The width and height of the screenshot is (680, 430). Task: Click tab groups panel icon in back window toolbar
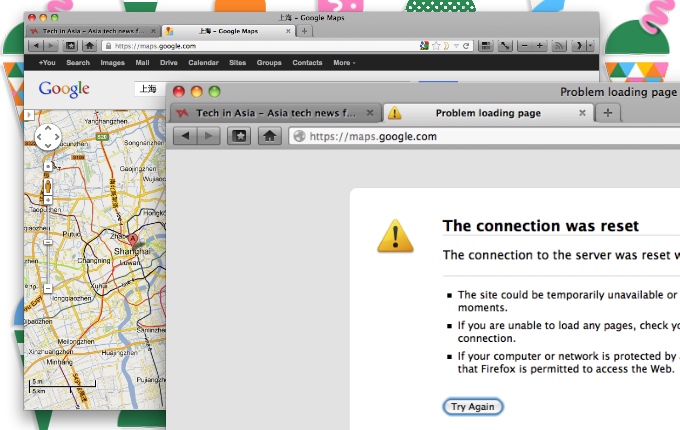pos(486,46)
